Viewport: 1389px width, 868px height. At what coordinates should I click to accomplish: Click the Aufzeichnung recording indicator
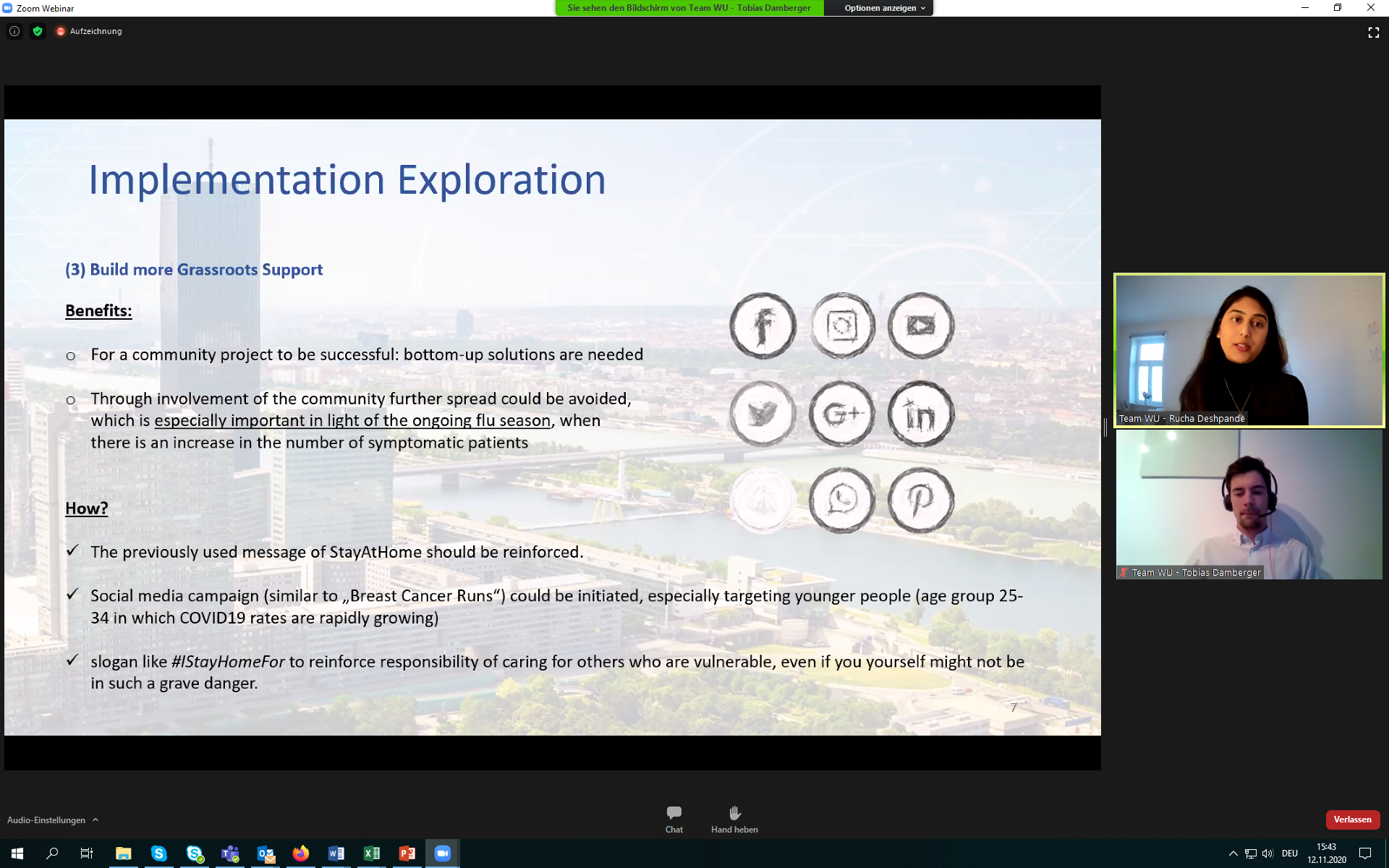pyautogui.click(x=89, y=31)
